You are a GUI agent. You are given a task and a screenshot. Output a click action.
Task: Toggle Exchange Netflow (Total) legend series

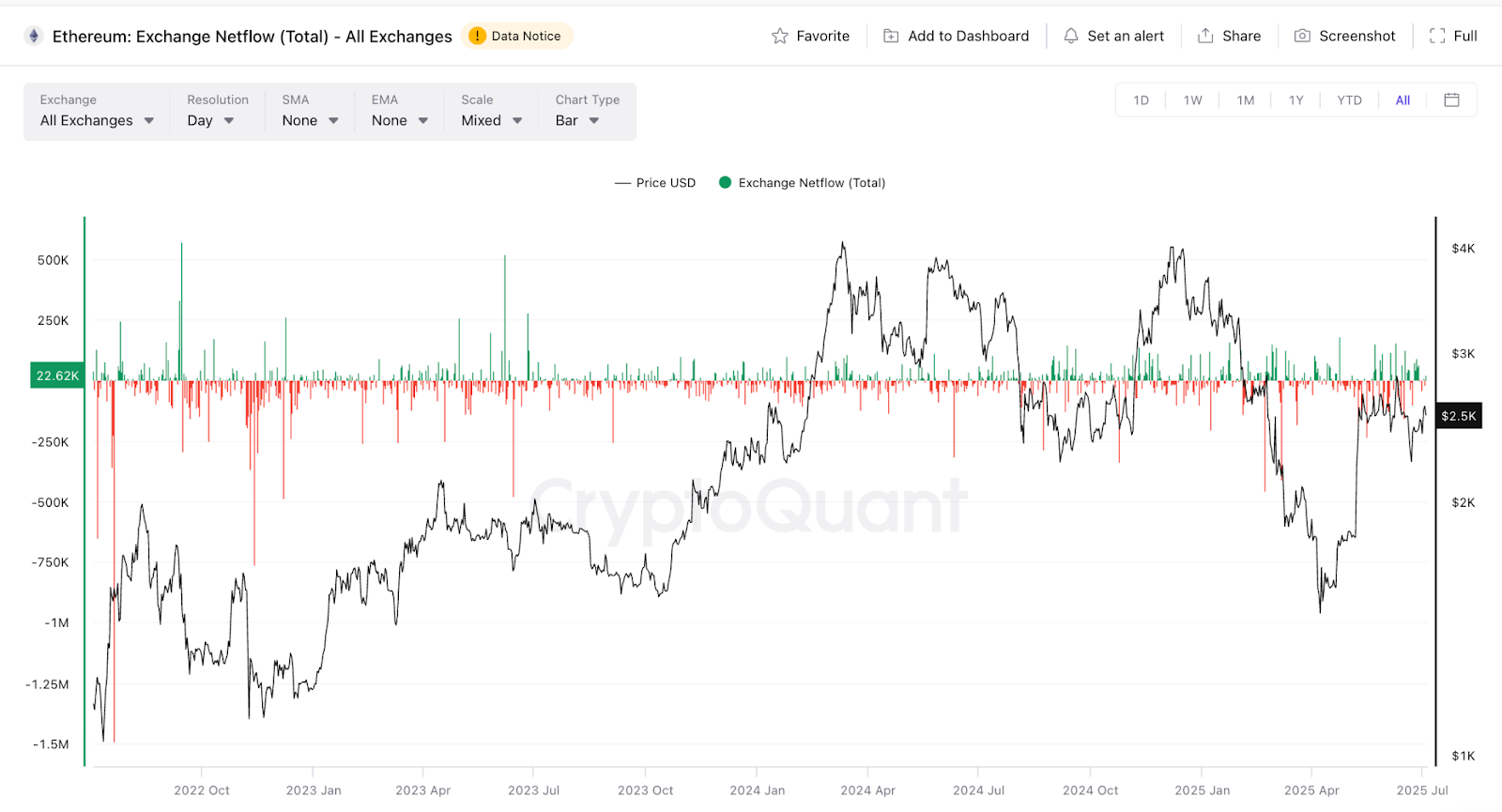(803, 183)
